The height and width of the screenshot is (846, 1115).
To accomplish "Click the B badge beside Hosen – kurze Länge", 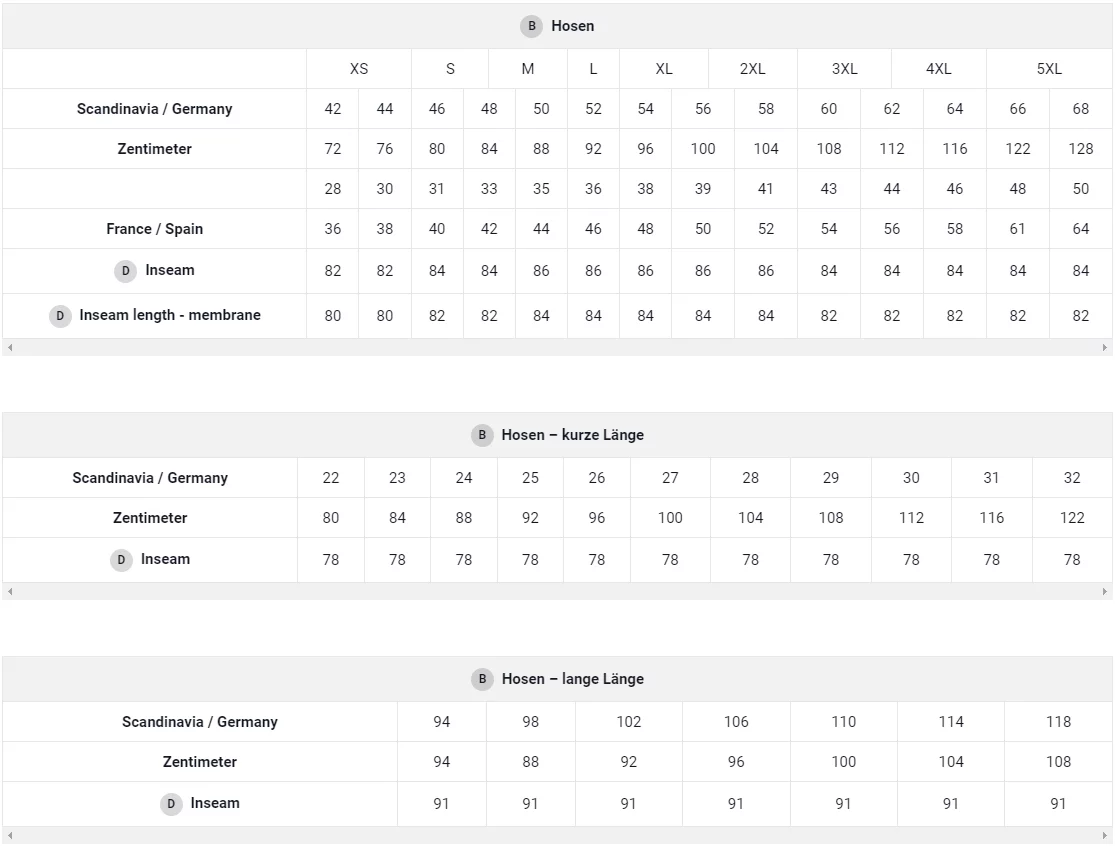I will tap(482, 435).
